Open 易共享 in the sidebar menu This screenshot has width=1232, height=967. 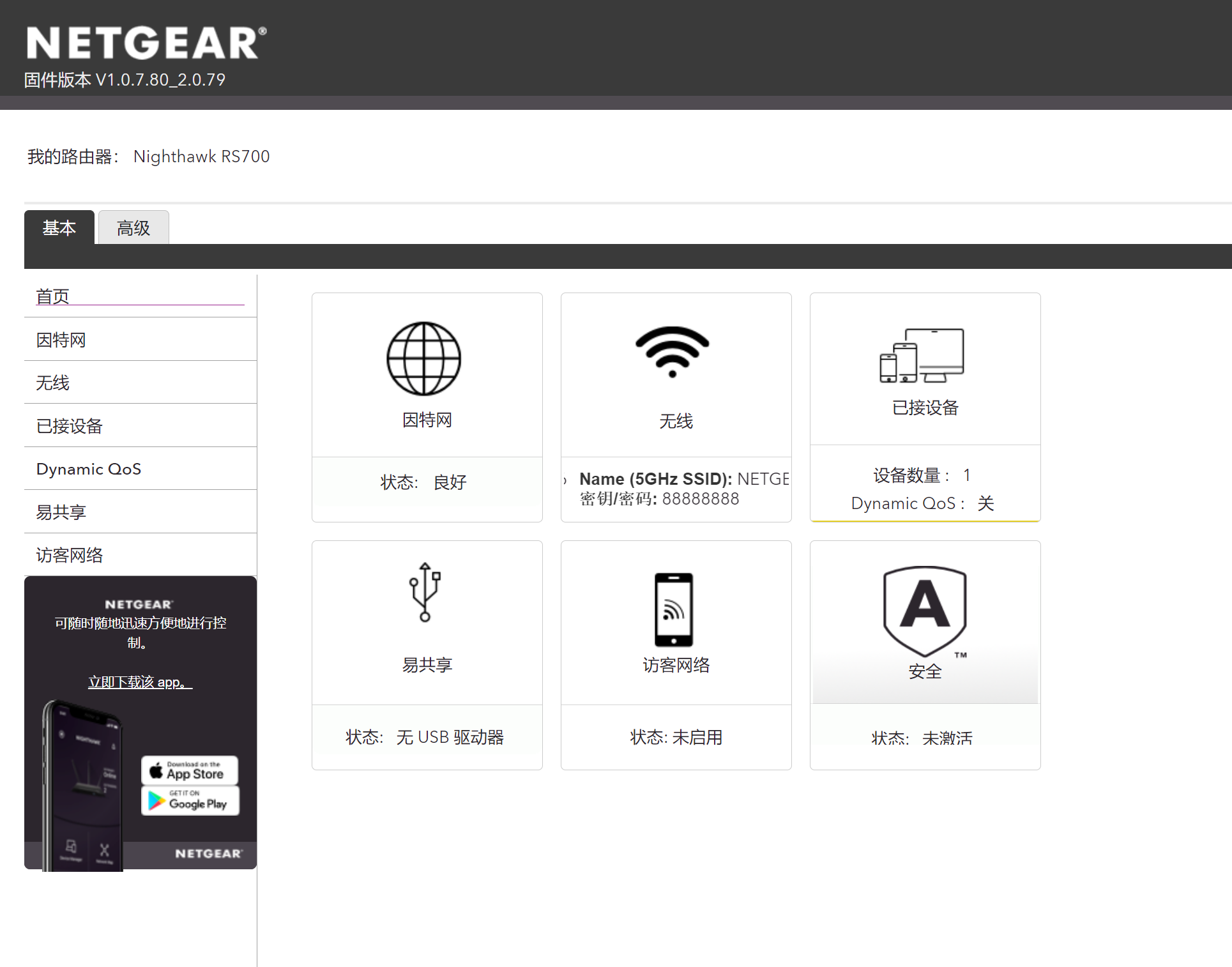141,512
